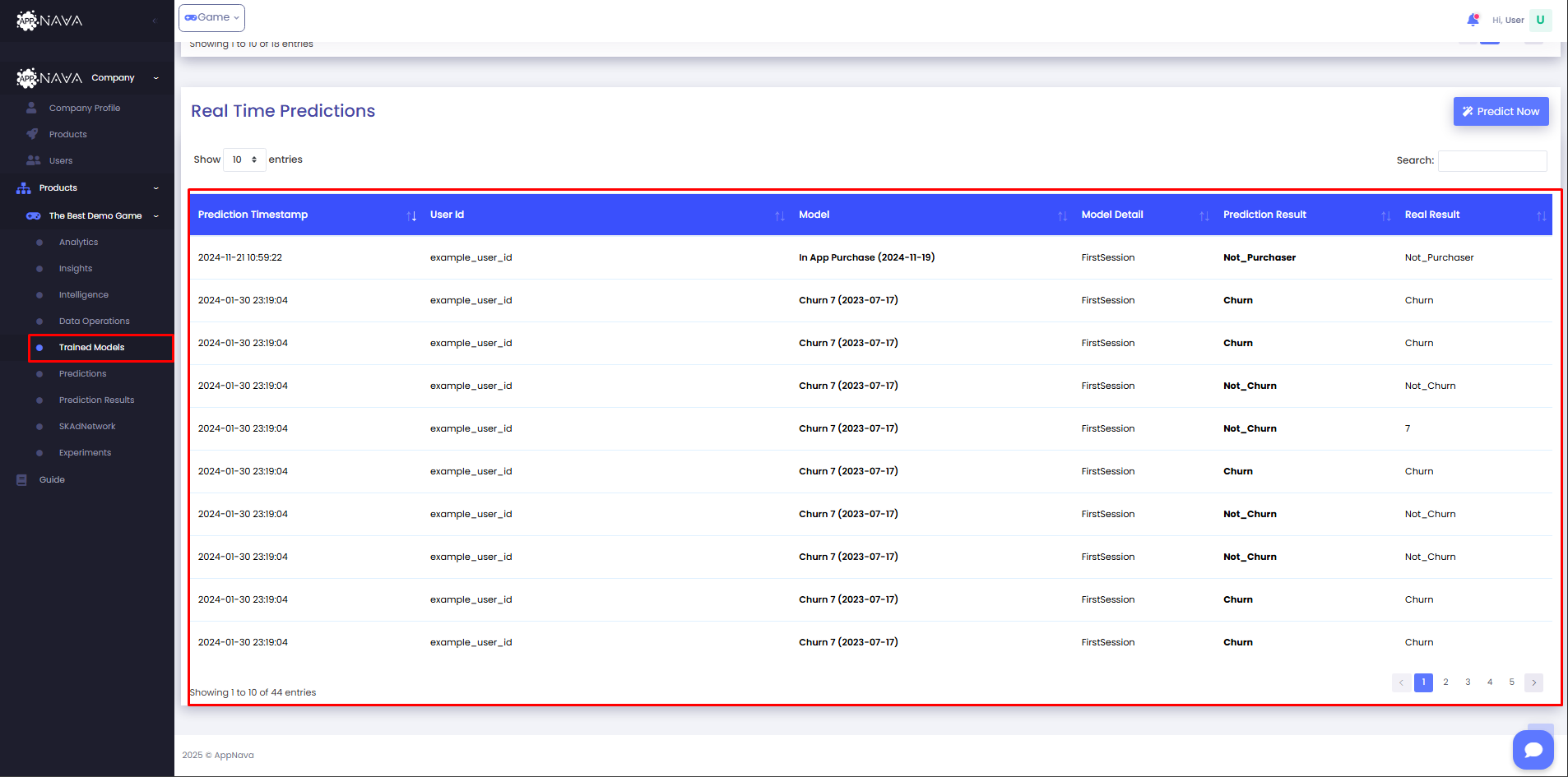This screenshot has width=1568, height=777.
Task: Click the Products rocket icon
Action: (32, 134)
